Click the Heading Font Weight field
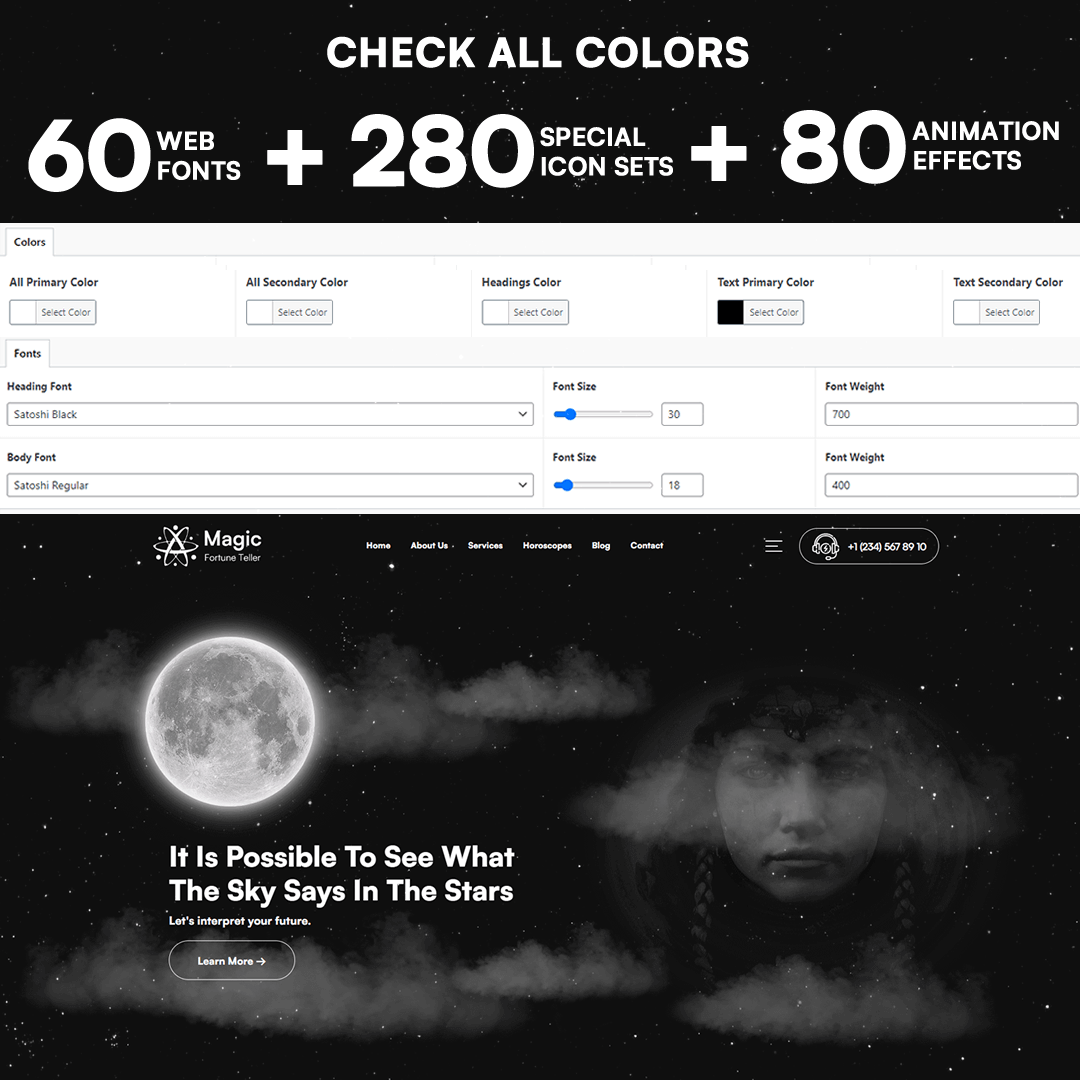The width and height of the screenshot is (1080, 1080). [x=951, y=414]
